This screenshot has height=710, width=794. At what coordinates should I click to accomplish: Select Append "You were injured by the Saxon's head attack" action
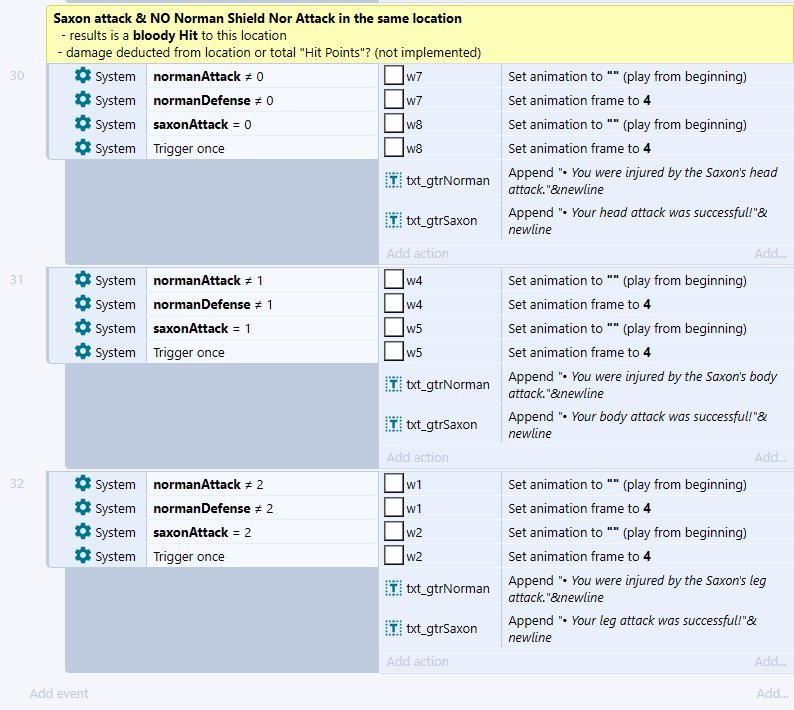pos(643,181)
